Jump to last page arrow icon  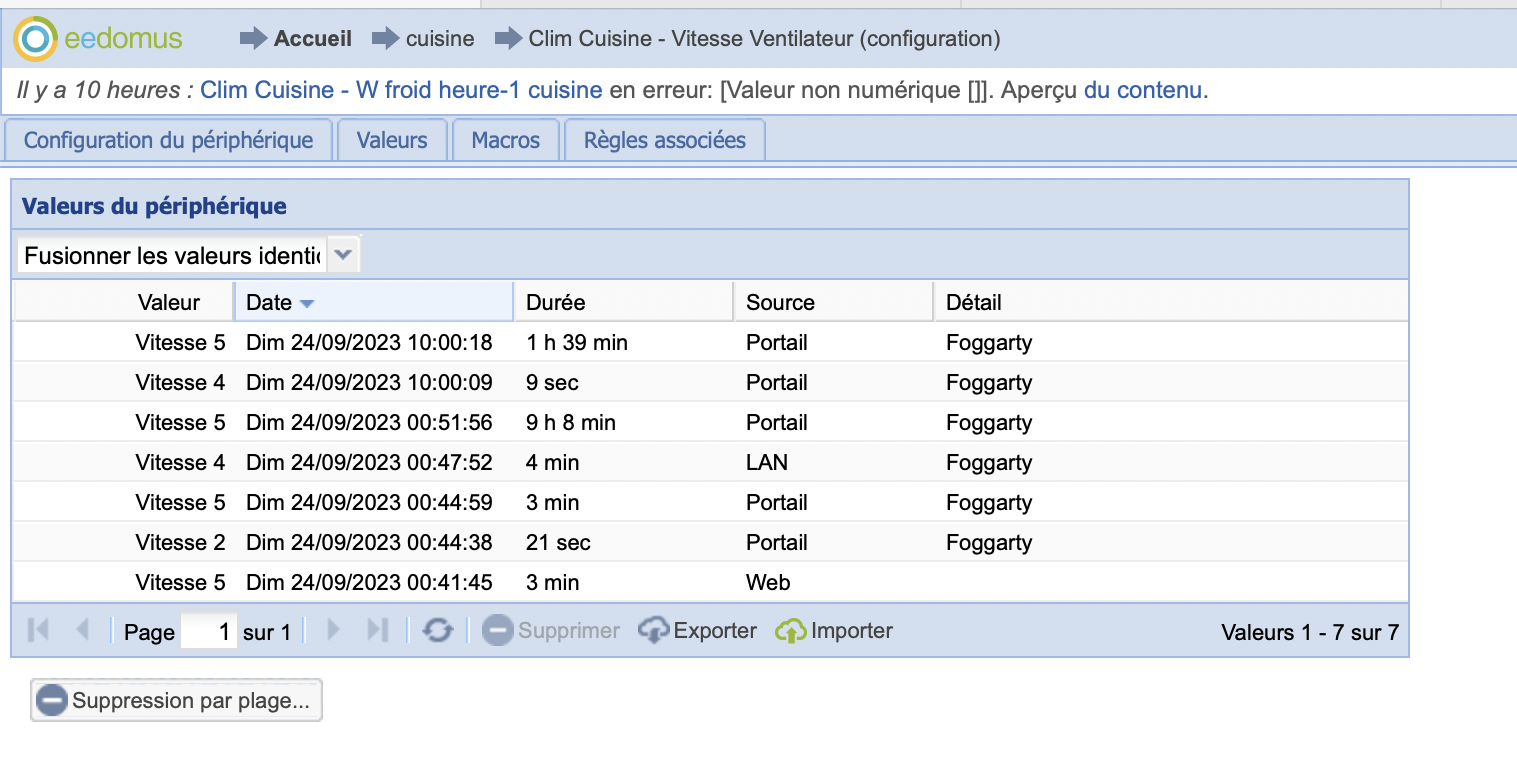pos(377,630)
